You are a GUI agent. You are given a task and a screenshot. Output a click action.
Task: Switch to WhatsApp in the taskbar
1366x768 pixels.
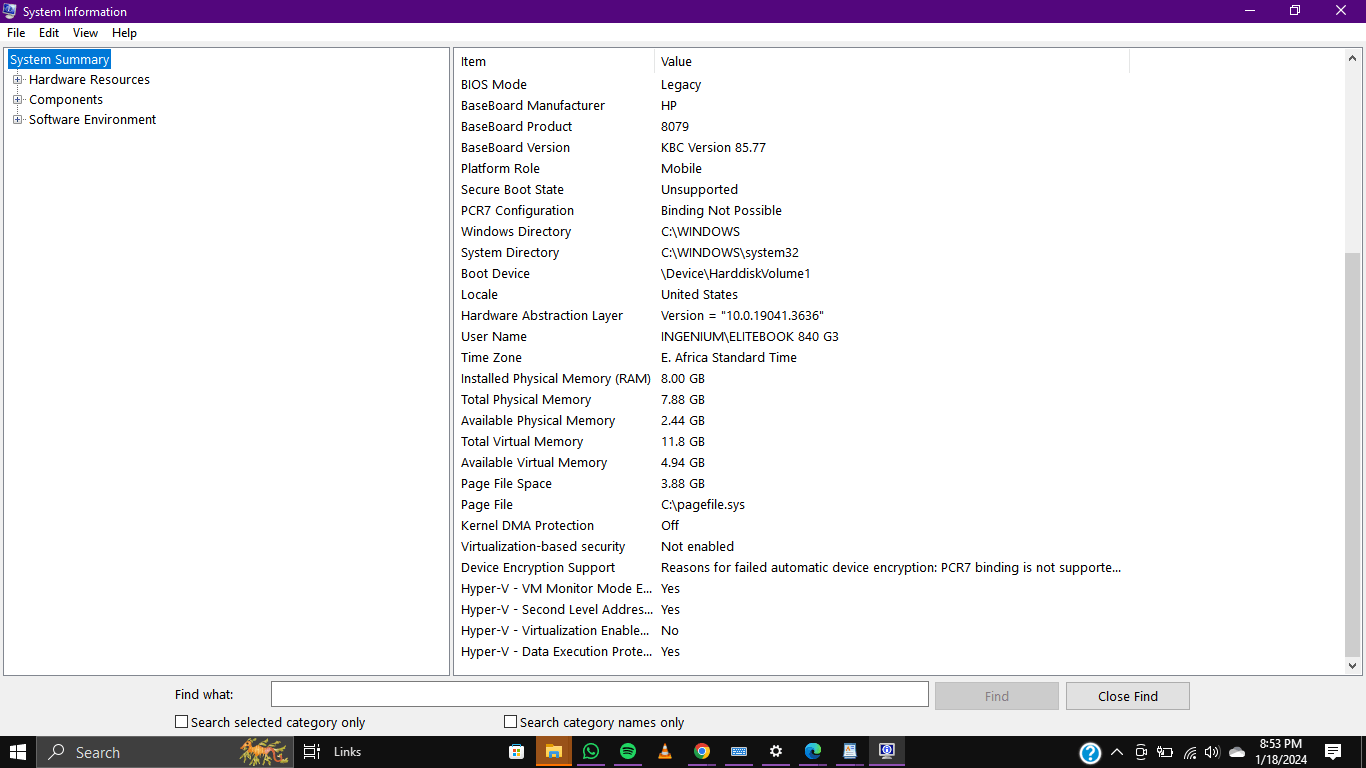591,752
